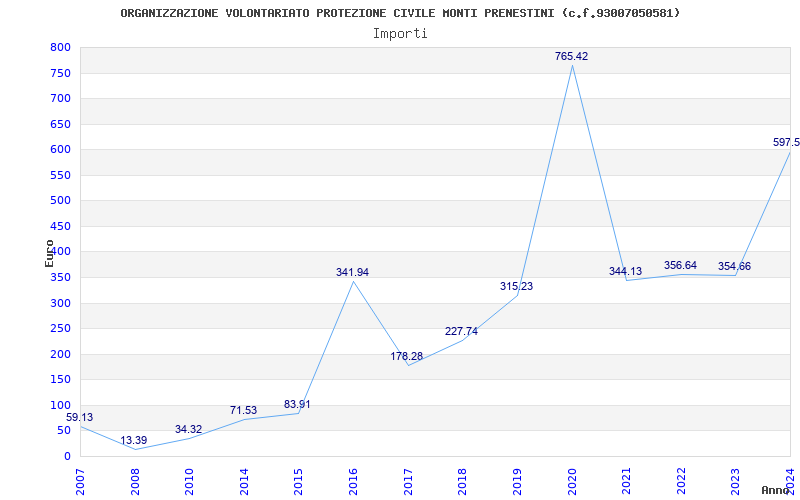Click the 83.91 data label

(297, 405)
